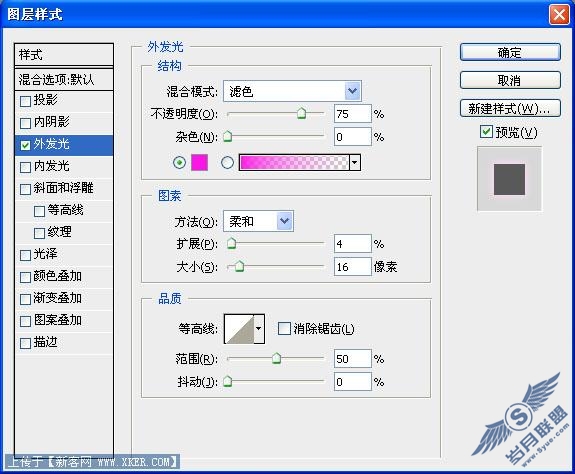Viewport: 575px width, 474px height.
Task: Toggle the 预览 preview checkbox
Action: point(486,131)
